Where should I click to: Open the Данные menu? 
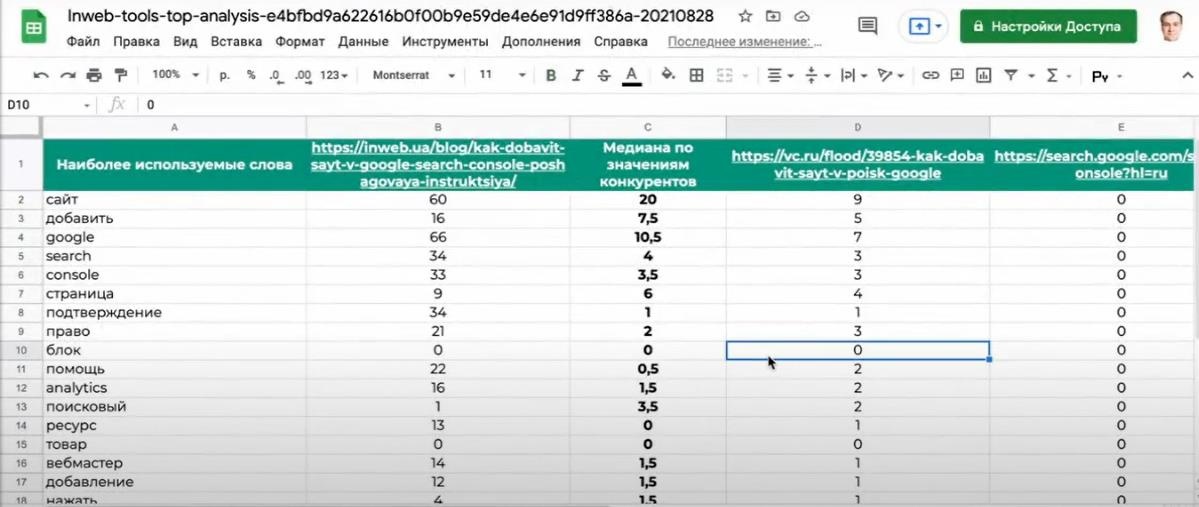[x=363, y=42]
